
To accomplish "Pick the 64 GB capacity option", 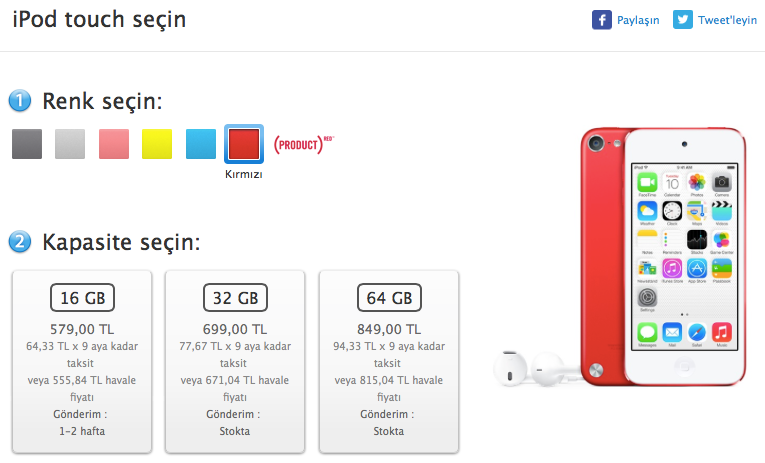I will tap(389, 361).
